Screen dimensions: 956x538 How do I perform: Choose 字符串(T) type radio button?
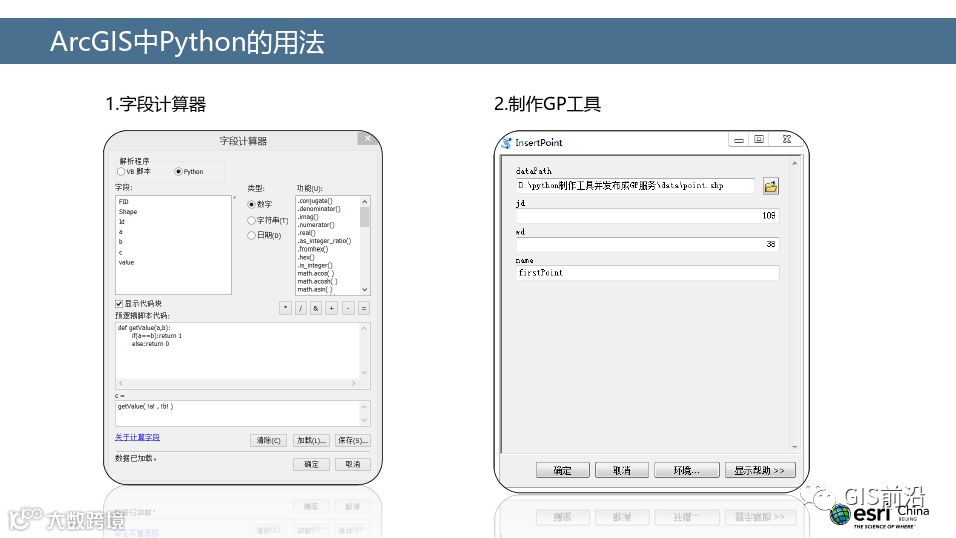tap(251, 220)
